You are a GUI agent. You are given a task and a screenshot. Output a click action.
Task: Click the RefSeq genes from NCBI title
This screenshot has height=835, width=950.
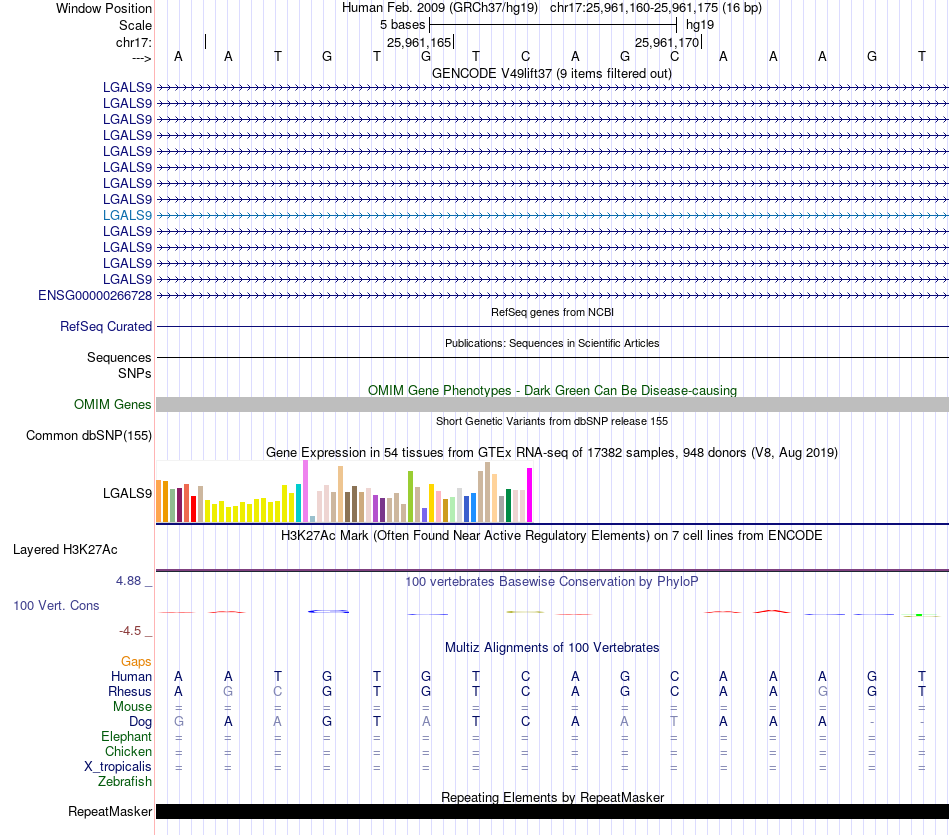click(x=552, y=312)
